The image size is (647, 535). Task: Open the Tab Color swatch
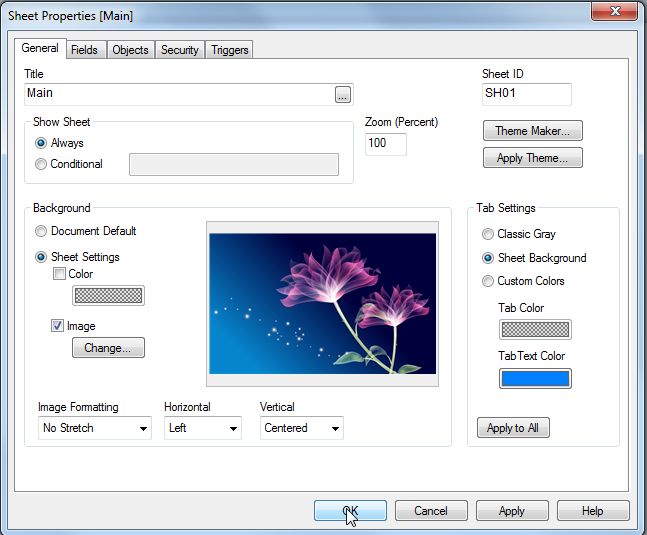point(535,330)
